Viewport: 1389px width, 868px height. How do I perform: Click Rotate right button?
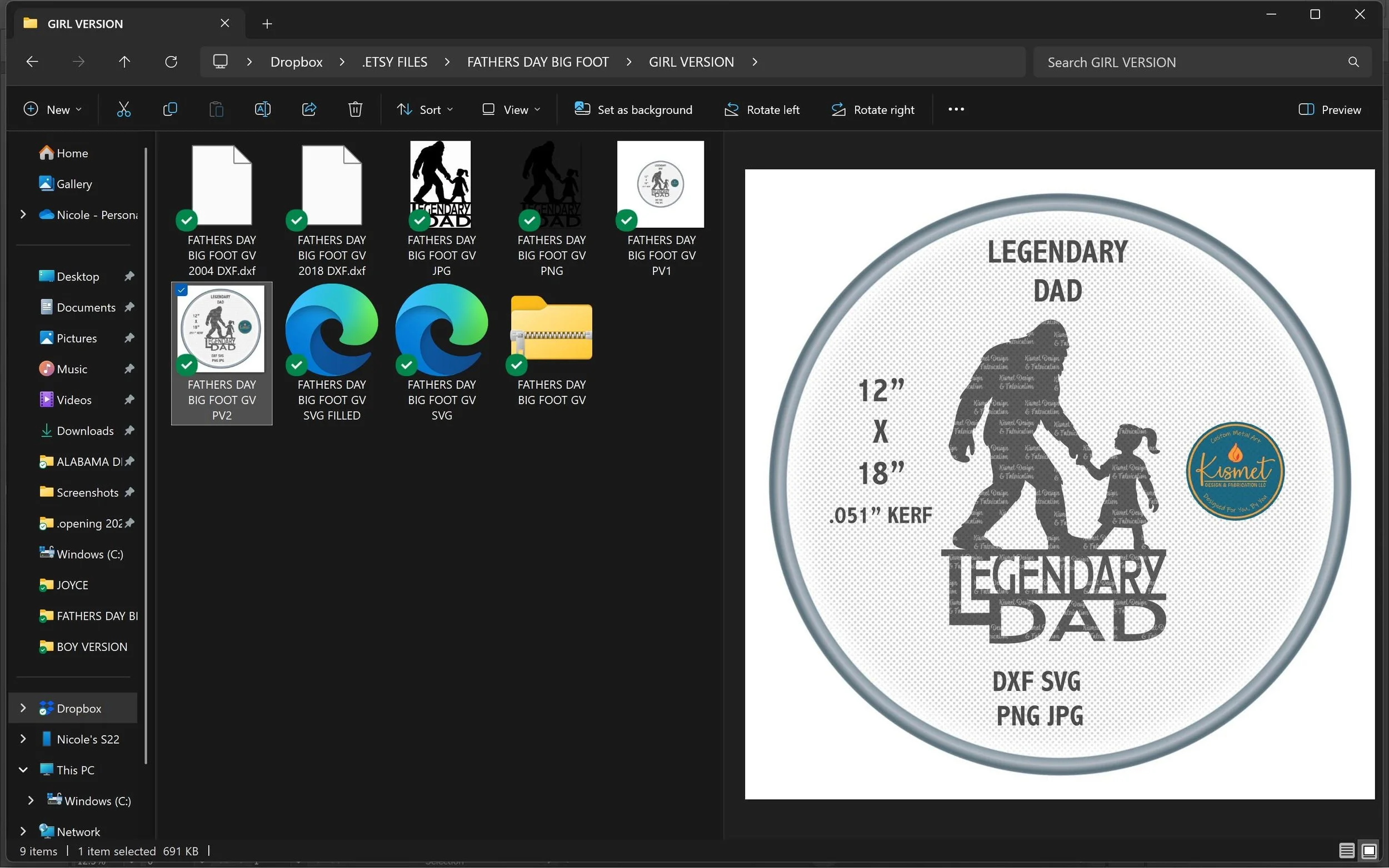pos(873,109)
